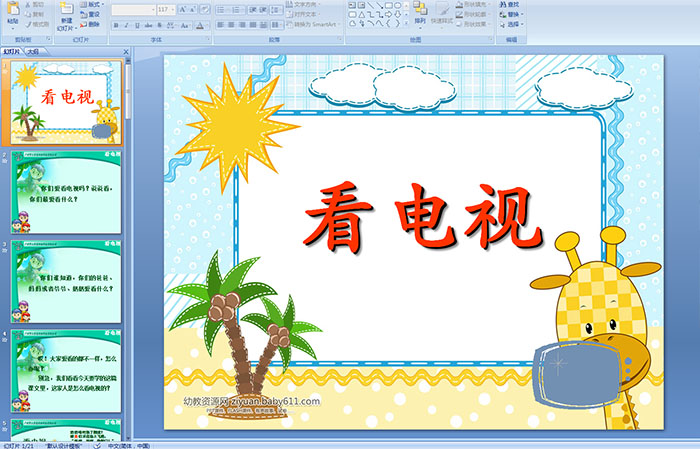Click Shape Fill (形状填充) button

pos(472,4)
